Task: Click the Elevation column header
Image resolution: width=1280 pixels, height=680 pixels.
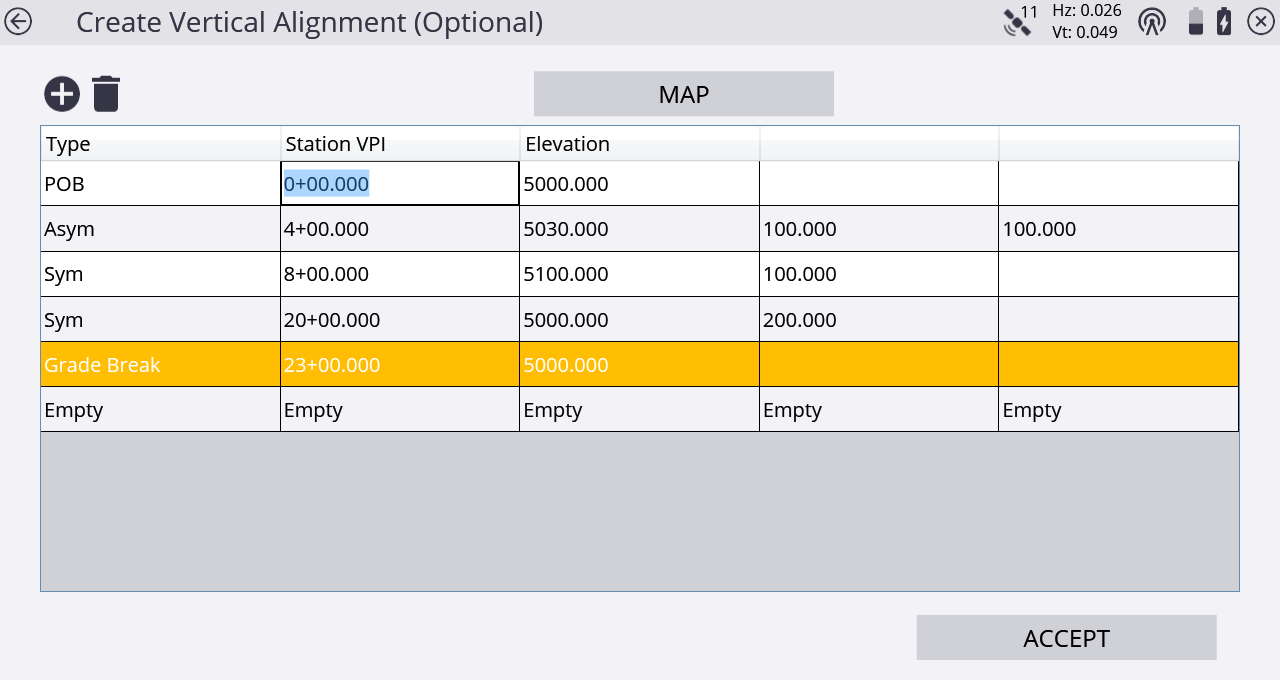Action: [x=638, y=144]
